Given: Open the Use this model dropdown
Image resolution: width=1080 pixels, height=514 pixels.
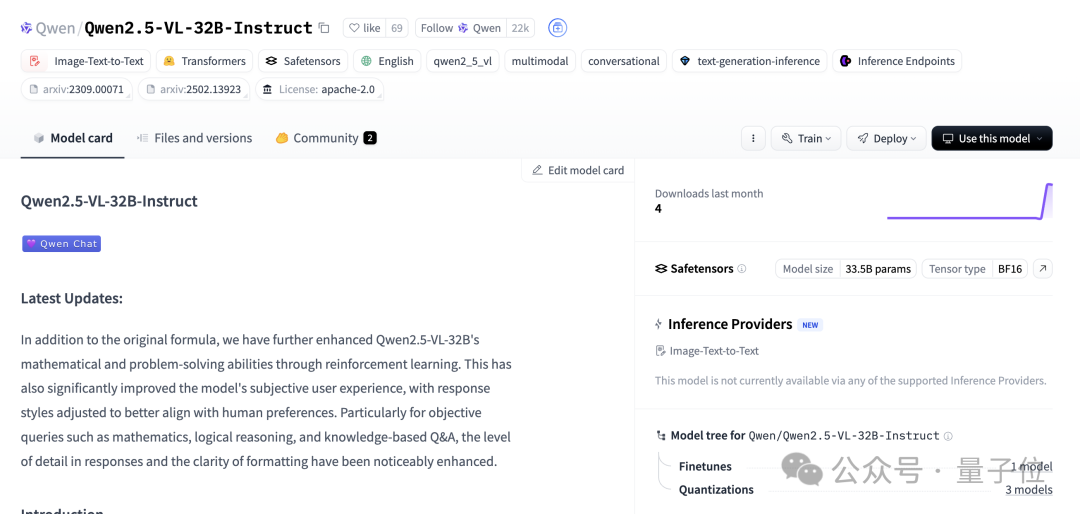Looking at the screenshot, I should click(991, 139).
